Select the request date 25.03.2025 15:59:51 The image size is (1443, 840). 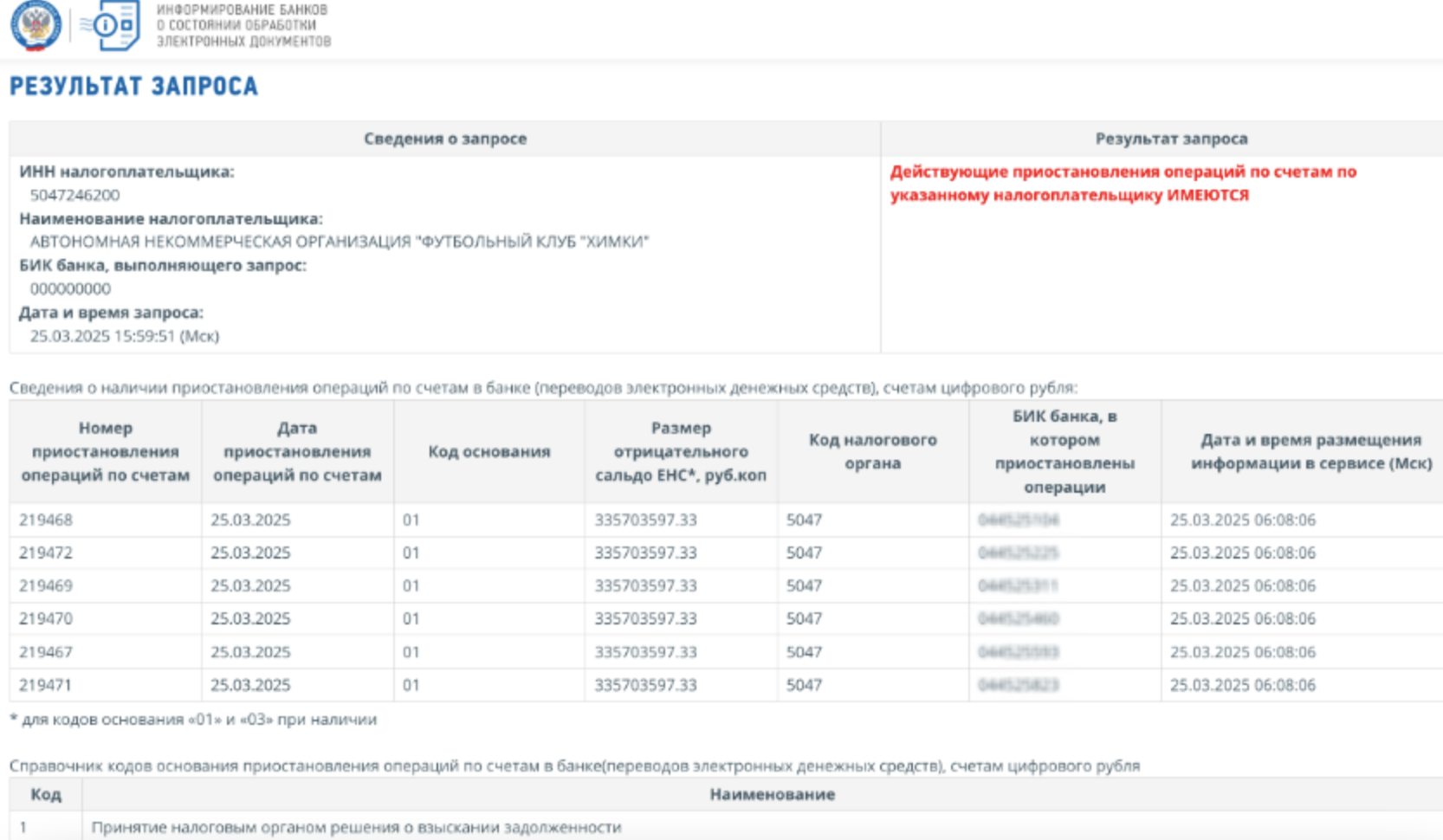[125, 336]
